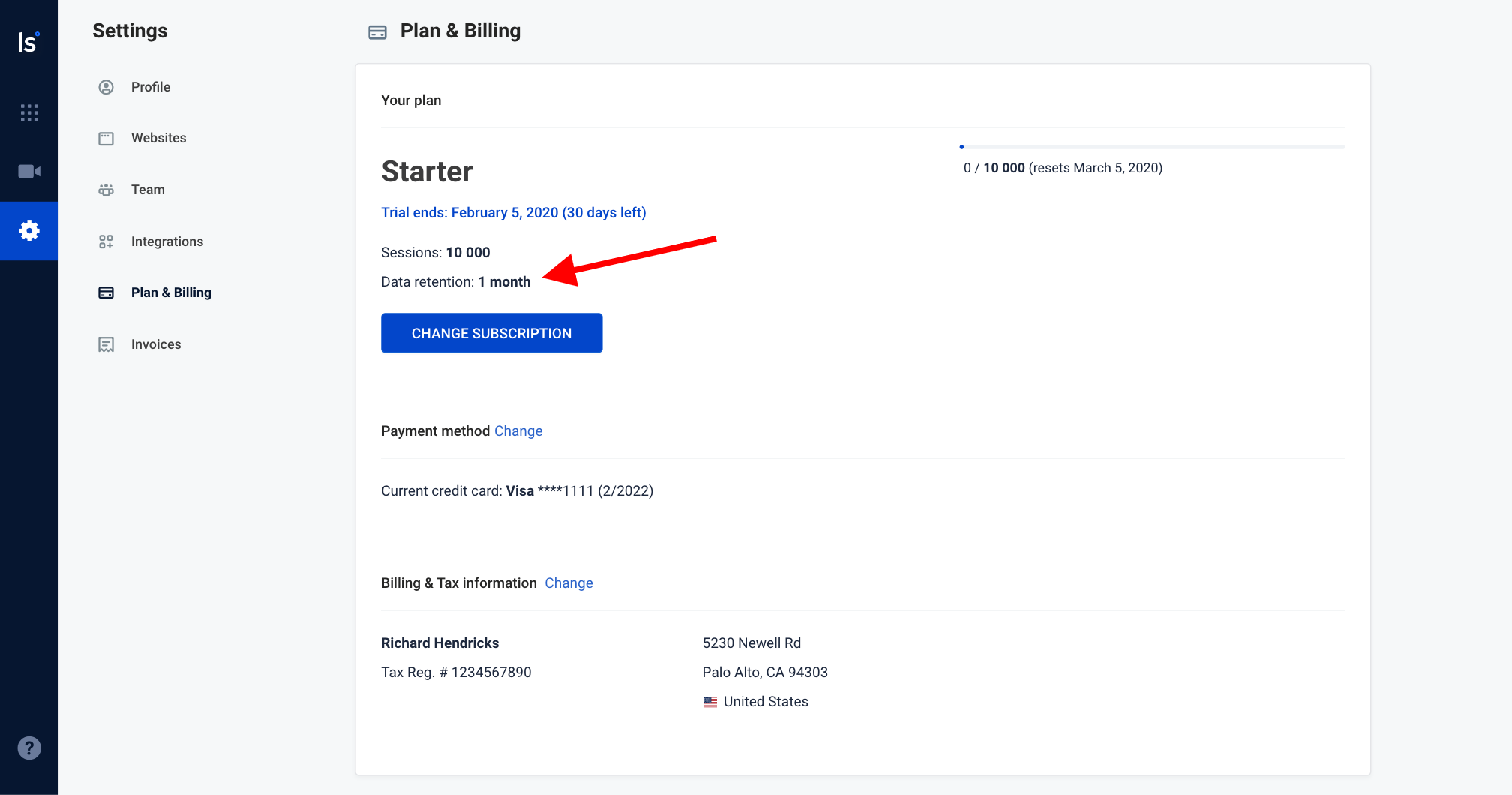Click the Change Subscription button
Screen dimensions: 1512x795
pyautogui.click(x=491, y=332)
